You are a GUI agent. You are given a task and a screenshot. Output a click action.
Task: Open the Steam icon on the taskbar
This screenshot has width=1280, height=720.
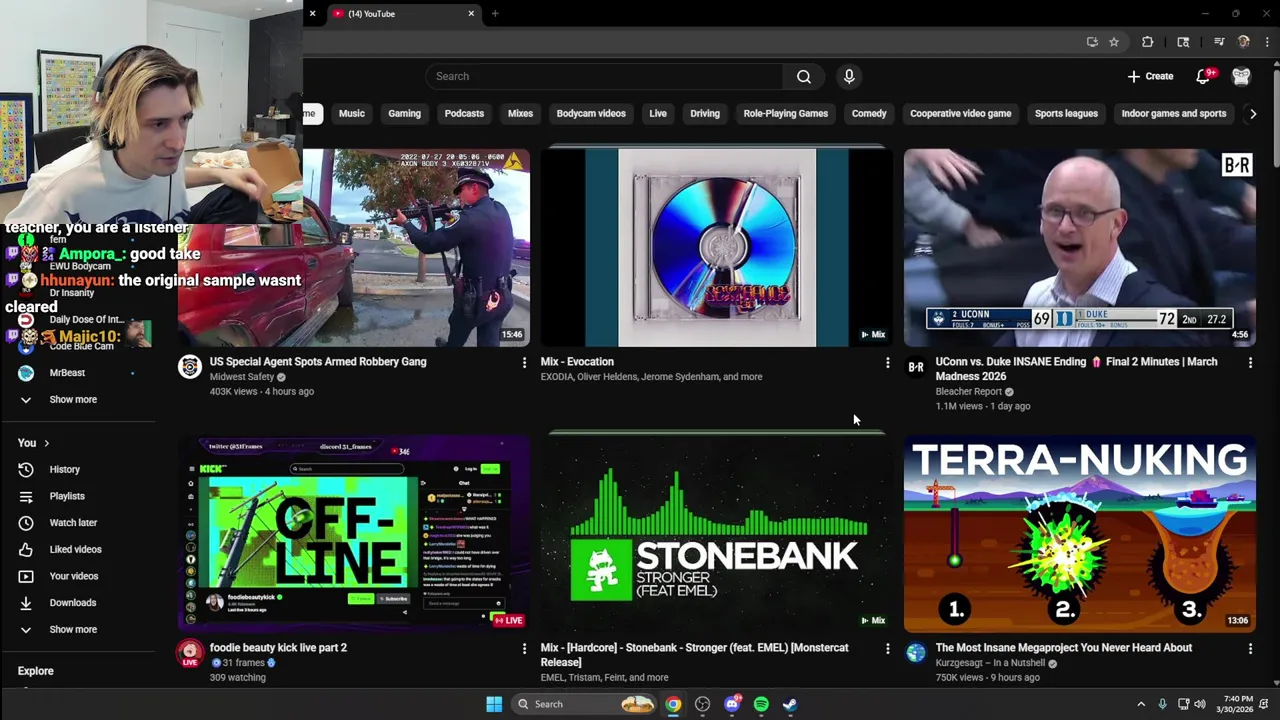(790, 704)
